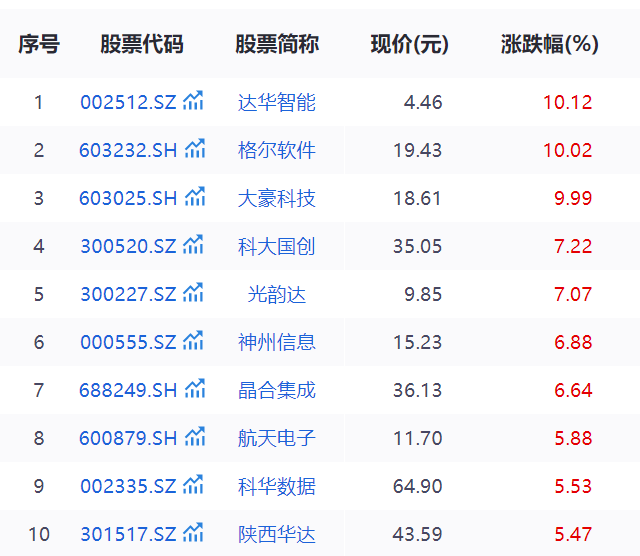The height and width of the screenshot is (556, 640).
Task: Click the 晶合集成 stock name link
Action: pyautogui.click(x=277, y=390)
